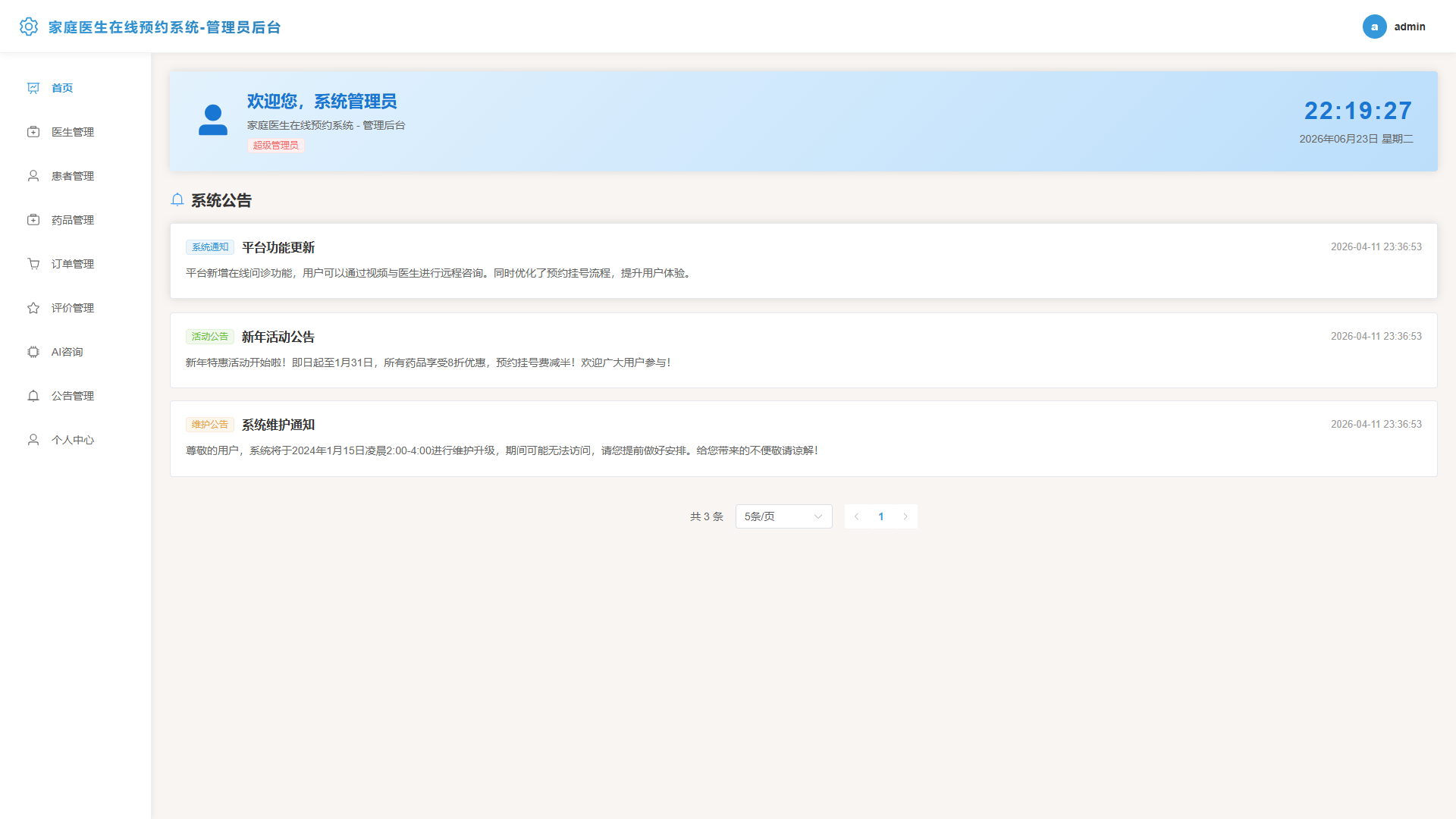Viewport: 1456px width, 819px height.
Task: Click the gear logo icon in header
Action: 29,27
